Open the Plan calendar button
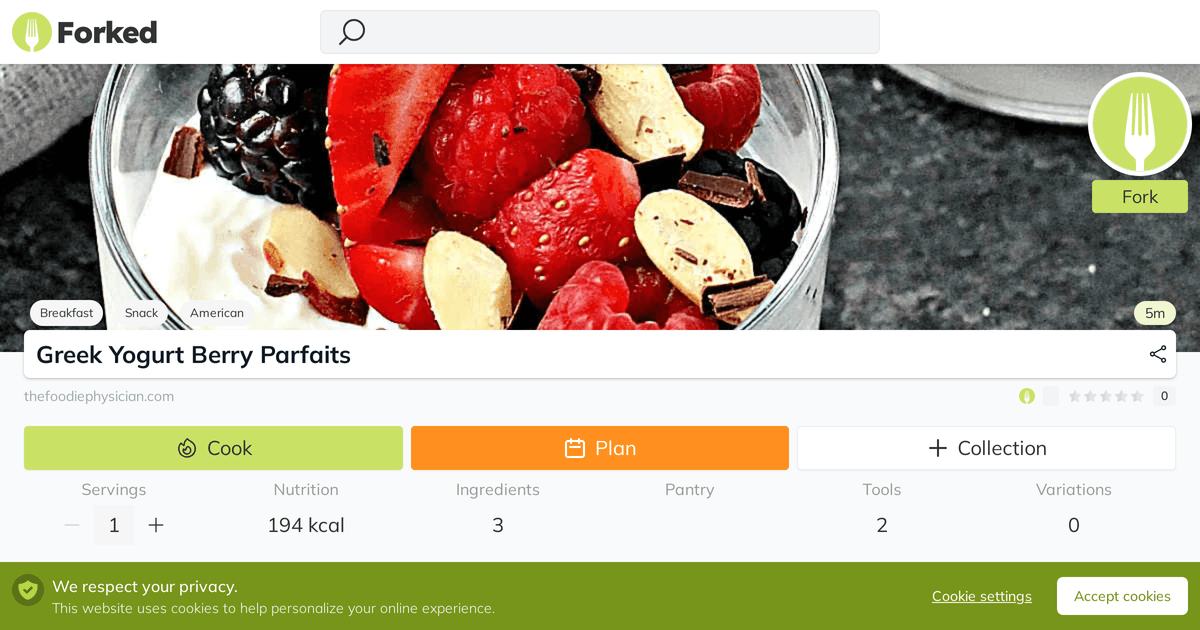 click(600, 448)
